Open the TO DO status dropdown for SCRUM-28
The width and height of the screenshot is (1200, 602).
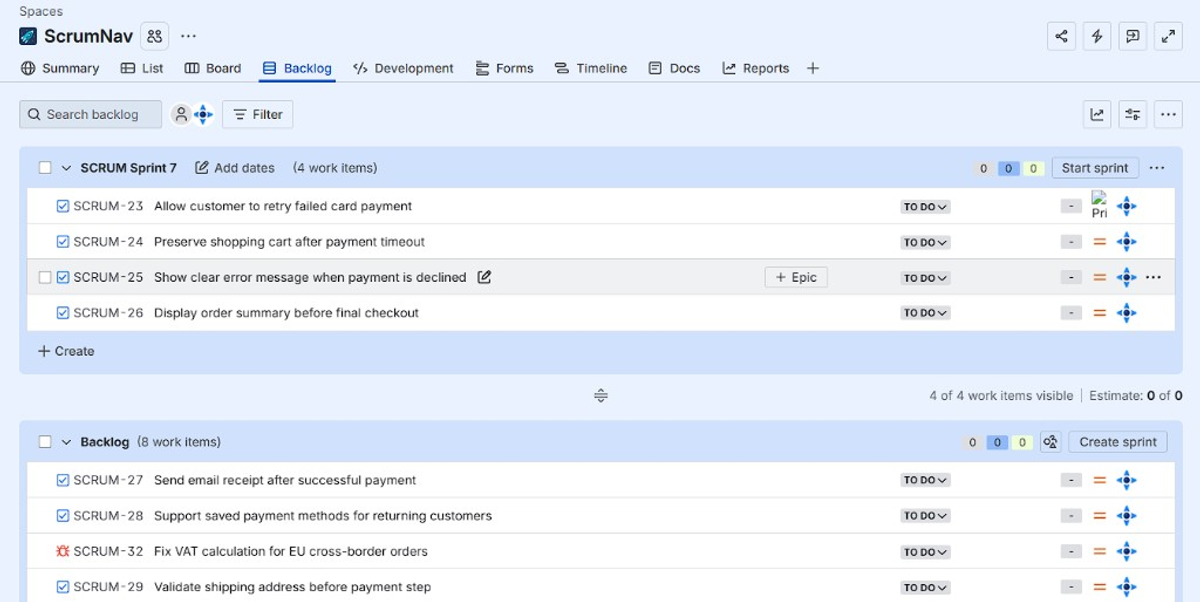[925, 516]
